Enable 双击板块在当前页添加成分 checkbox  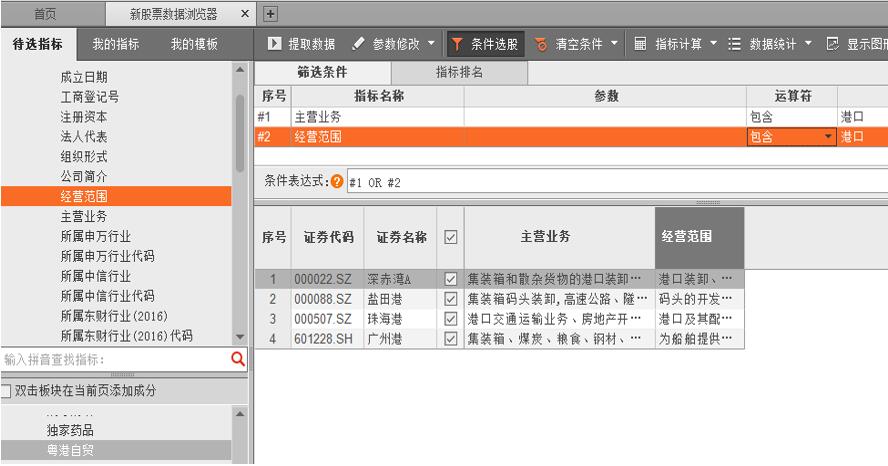click(7, 390)
